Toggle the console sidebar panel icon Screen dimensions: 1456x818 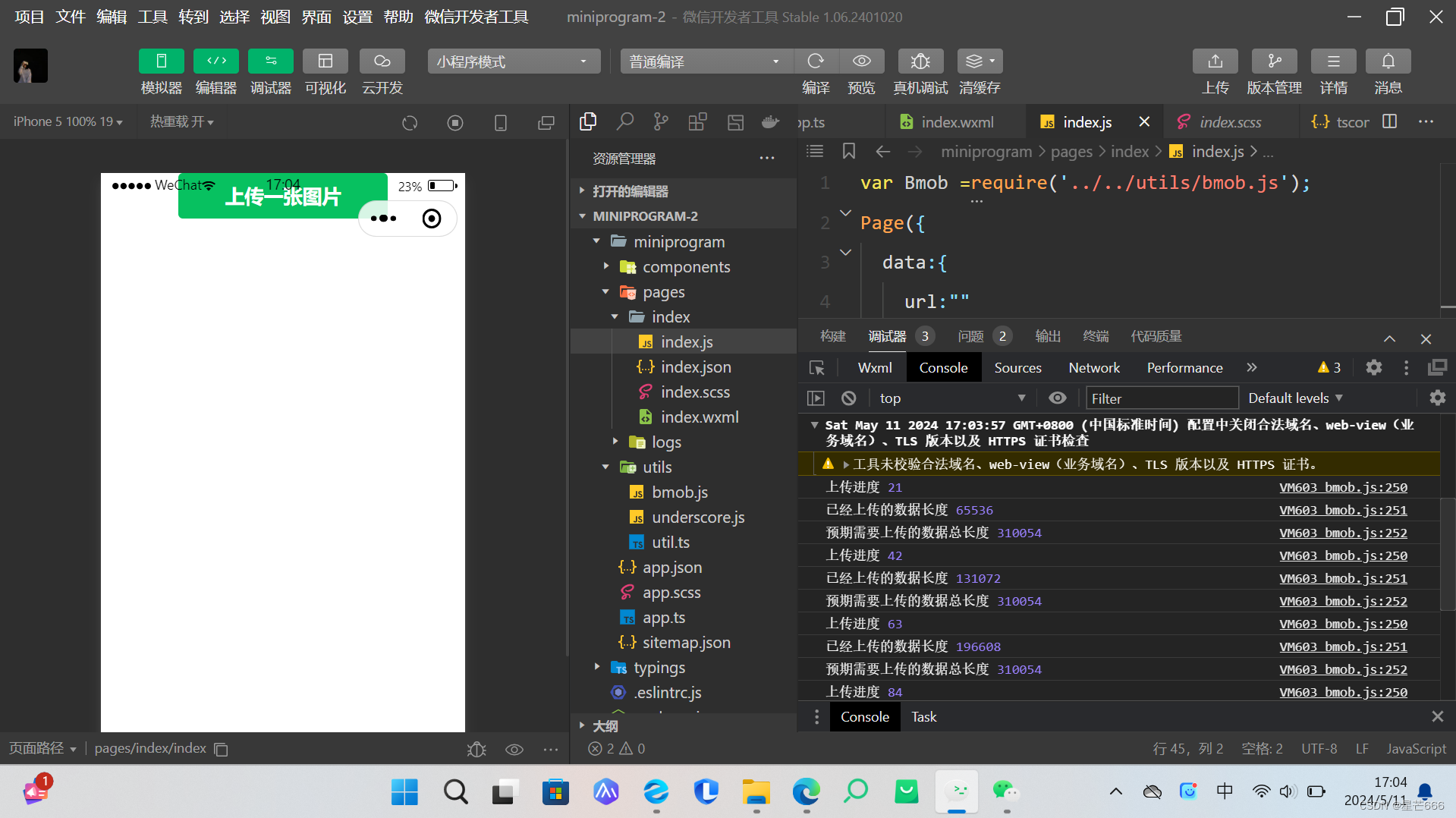tap(816, 398)
